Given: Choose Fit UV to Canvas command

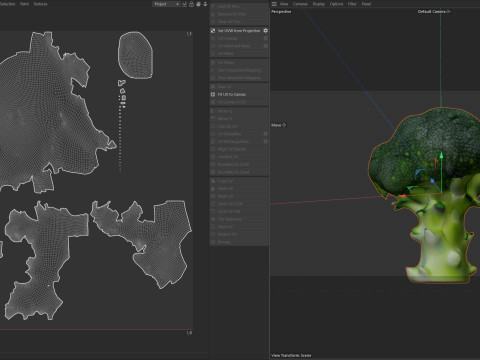Looking at the screenshot, I should click(x=232, y=94).
